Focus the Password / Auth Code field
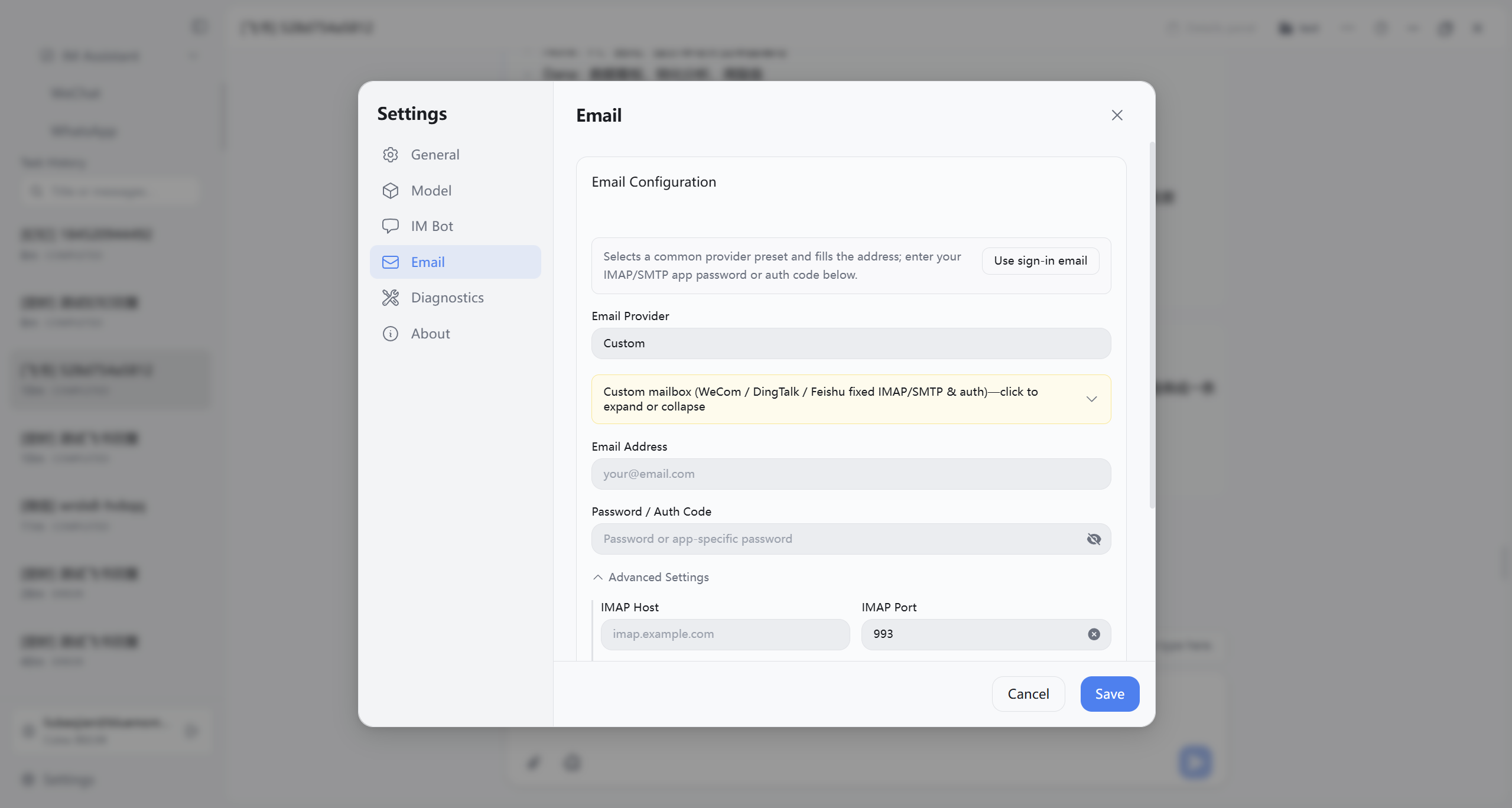Screen dimensions: 1512x808 (x=851, y=539)
